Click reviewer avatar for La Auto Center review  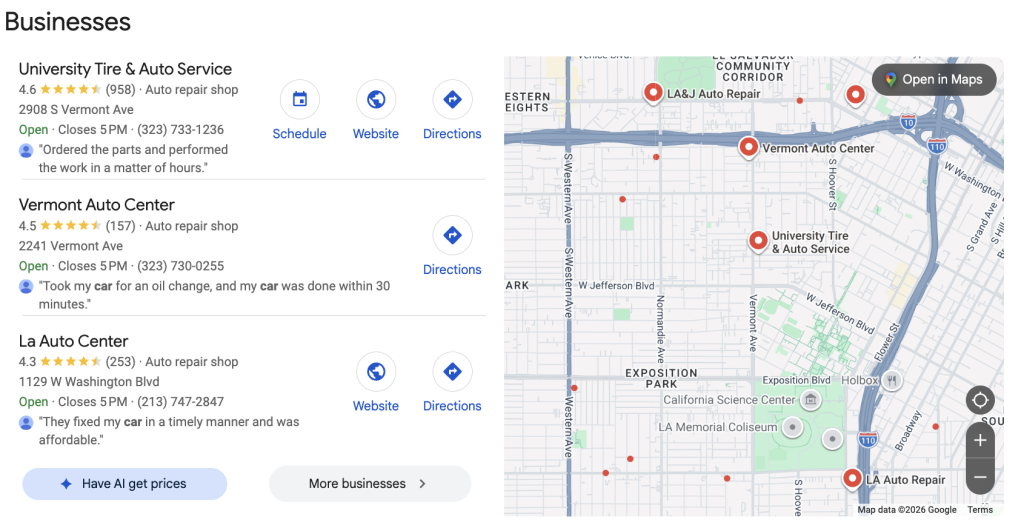[x=26, y=423]
